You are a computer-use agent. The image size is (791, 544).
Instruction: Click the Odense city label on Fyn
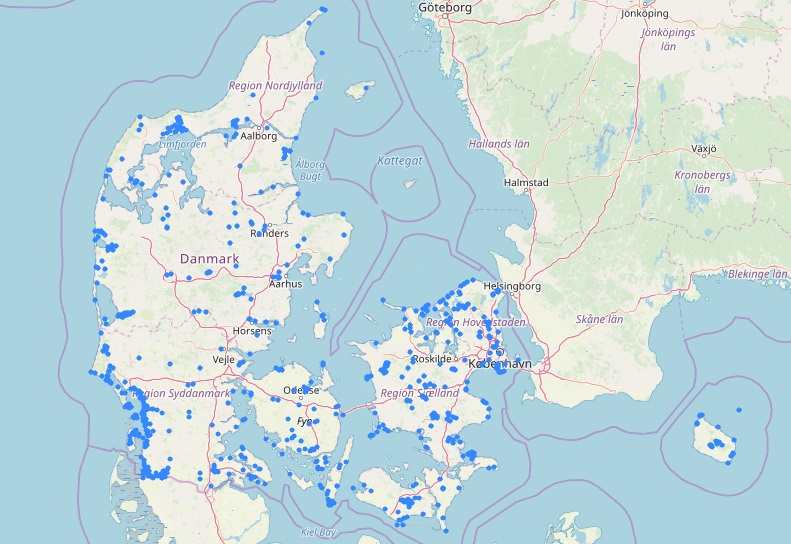(301, 390)
